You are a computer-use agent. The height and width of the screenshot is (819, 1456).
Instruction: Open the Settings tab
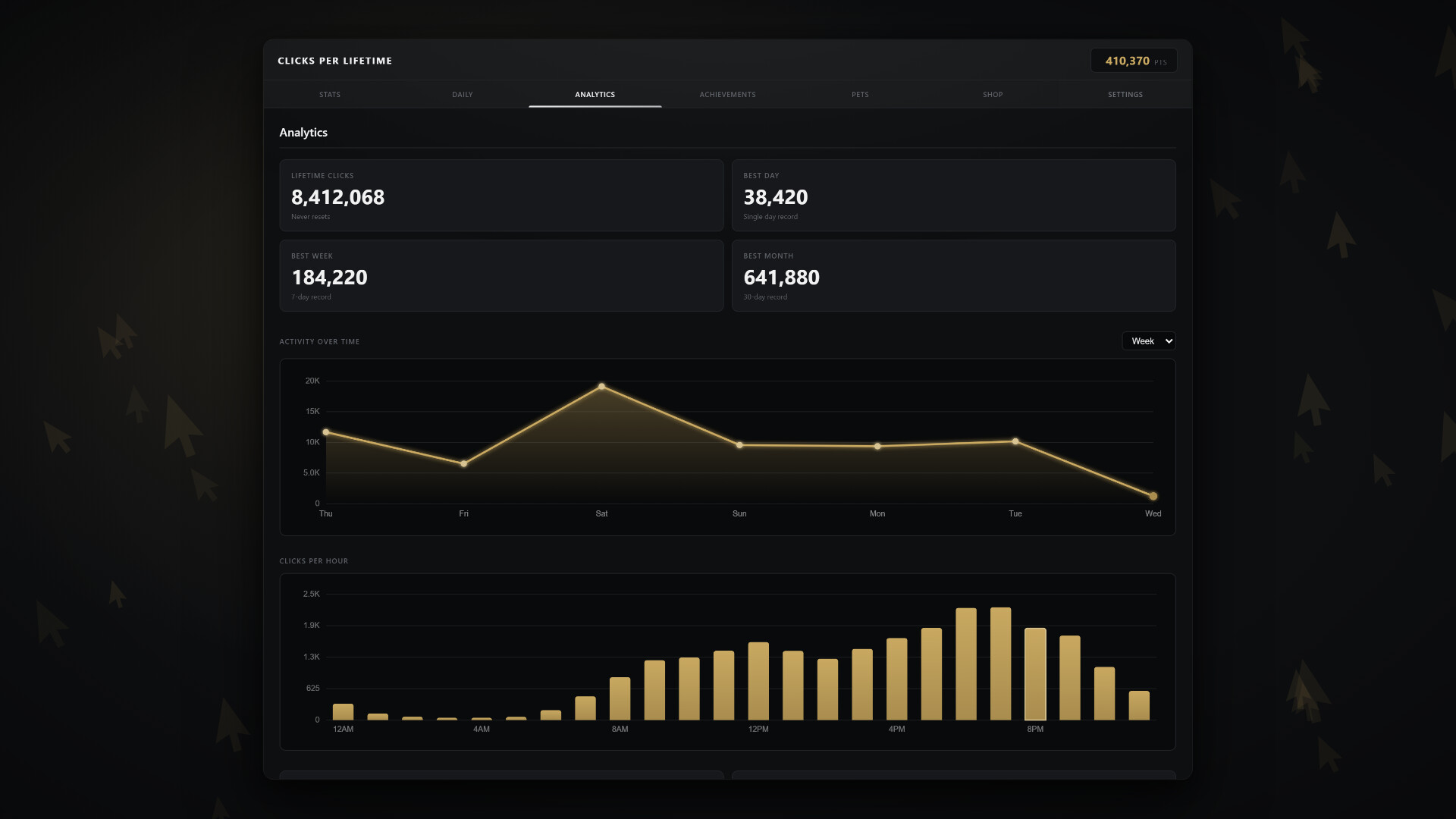[x=1125, y=94]
